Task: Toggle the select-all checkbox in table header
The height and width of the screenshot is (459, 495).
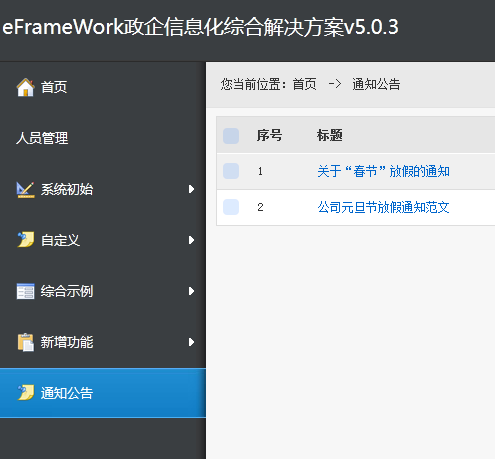Action: point(231,136)
